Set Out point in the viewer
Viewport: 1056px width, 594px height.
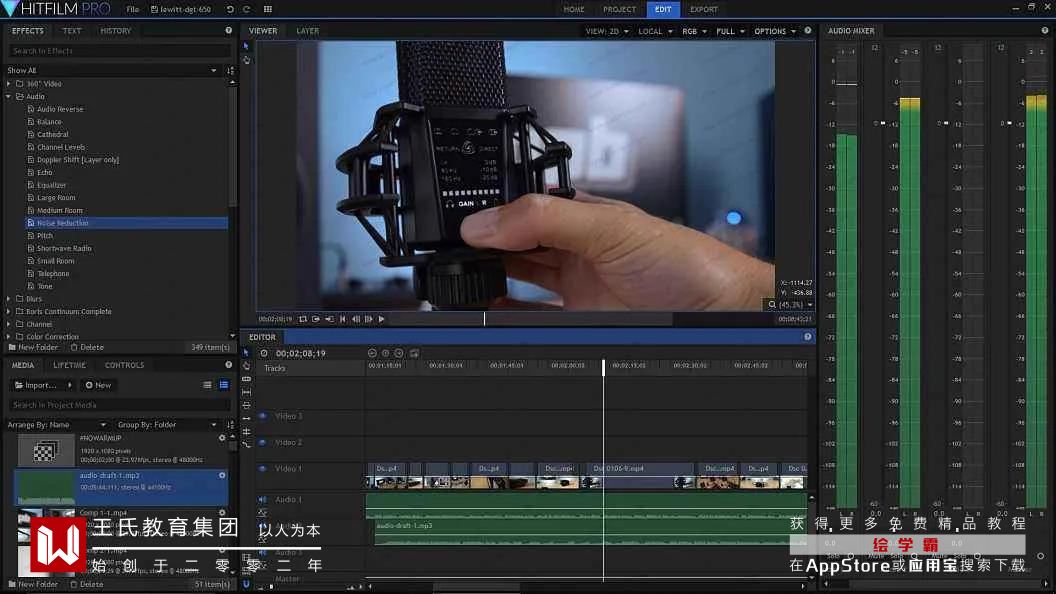coord(329,319)
